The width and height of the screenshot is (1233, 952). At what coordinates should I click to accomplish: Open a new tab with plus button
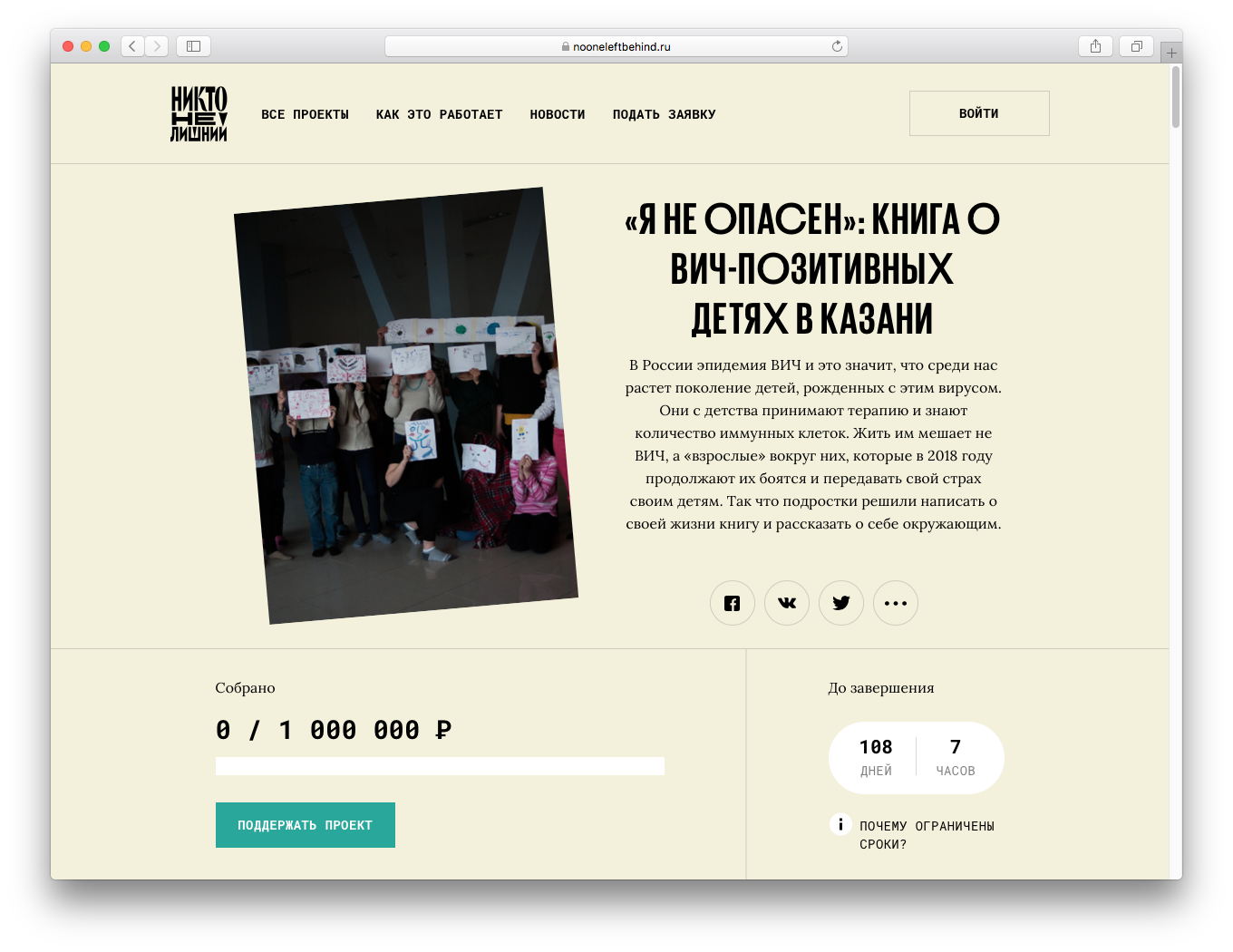coord(1171,53)
